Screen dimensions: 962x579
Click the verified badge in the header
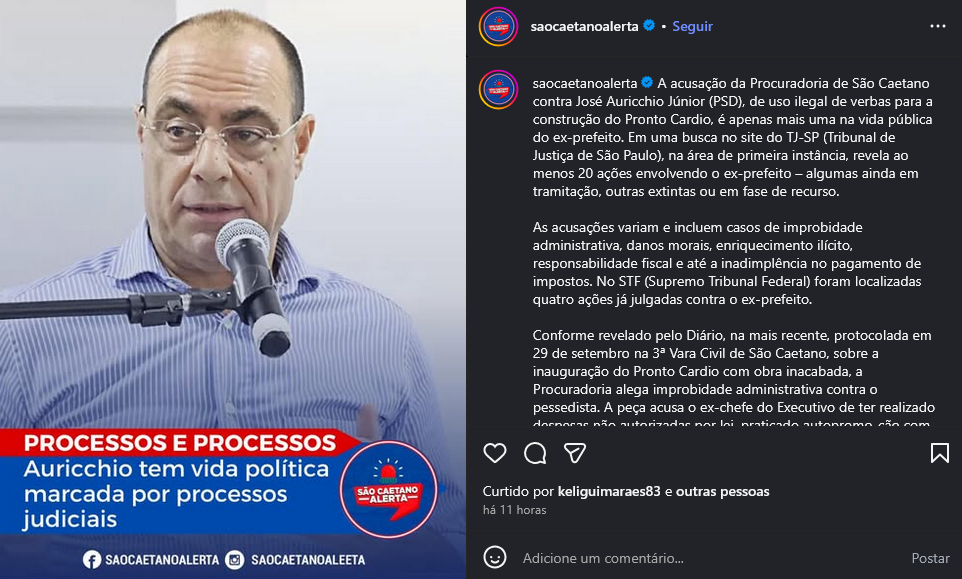649,26
